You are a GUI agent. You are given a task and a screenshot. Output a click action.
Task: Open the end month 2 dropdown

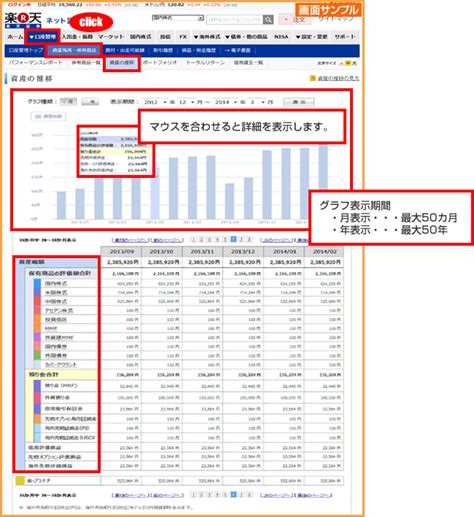(x=257, y=102)
